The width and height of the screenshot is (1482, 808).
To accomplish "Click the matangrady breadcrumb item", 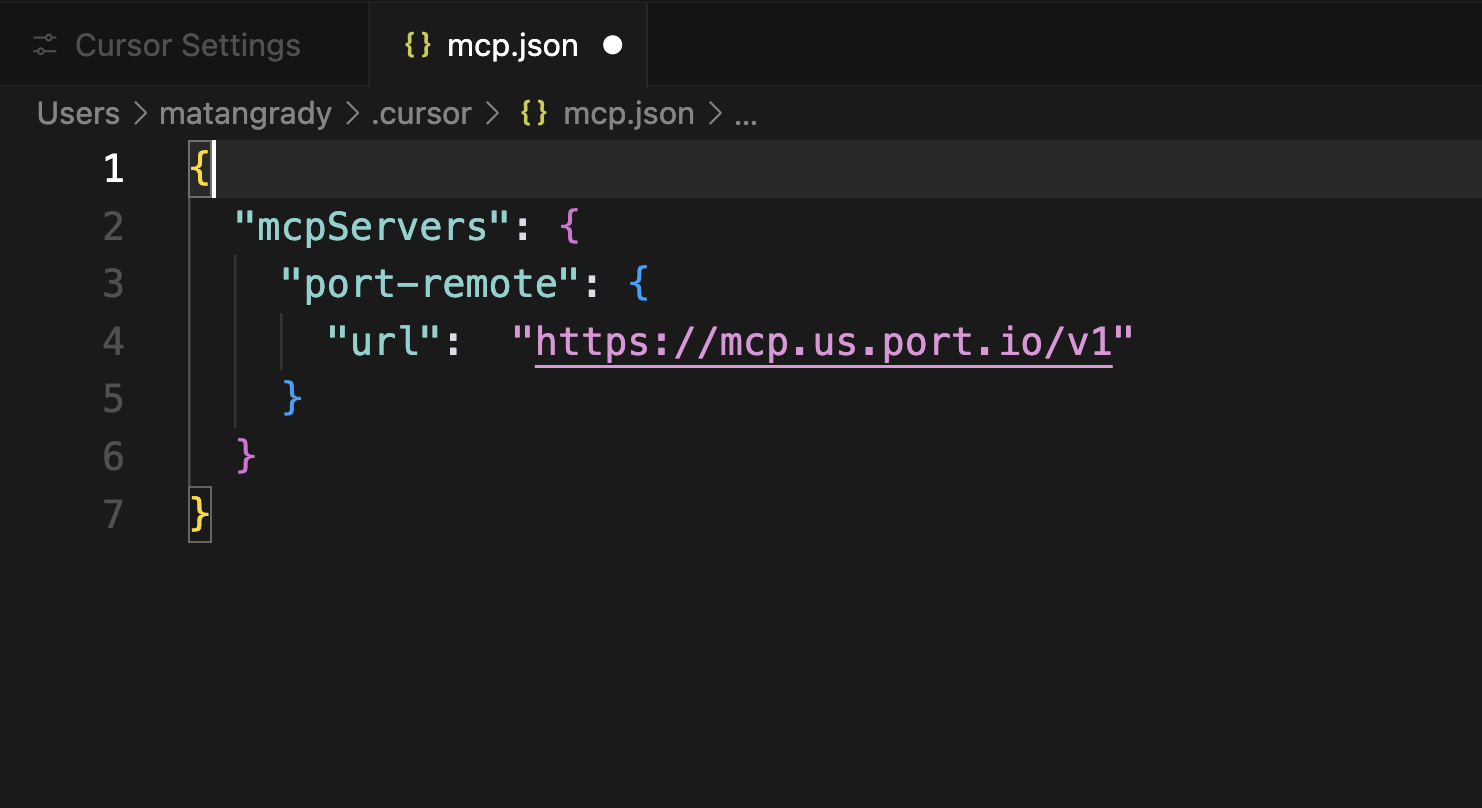I will tap(245, 113).
